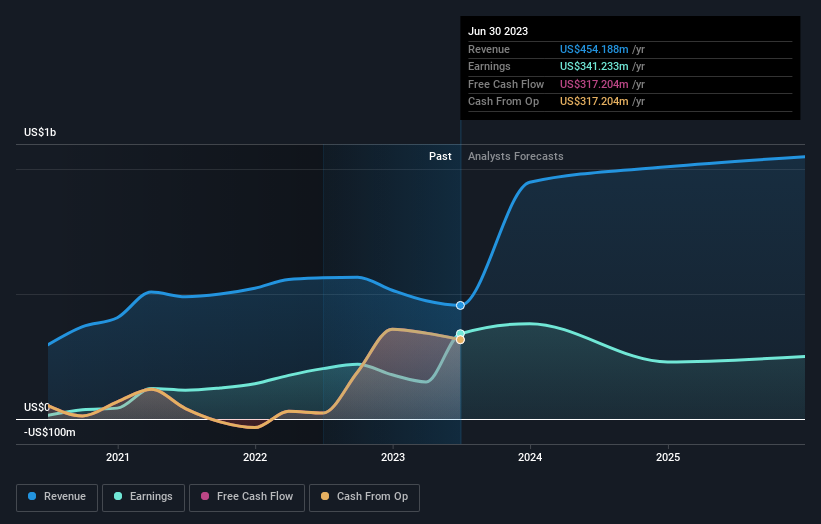Screen dimensions: 821x524
Task: Click the orange US$317.204m Cash From Op value
Action: [594, 102]
